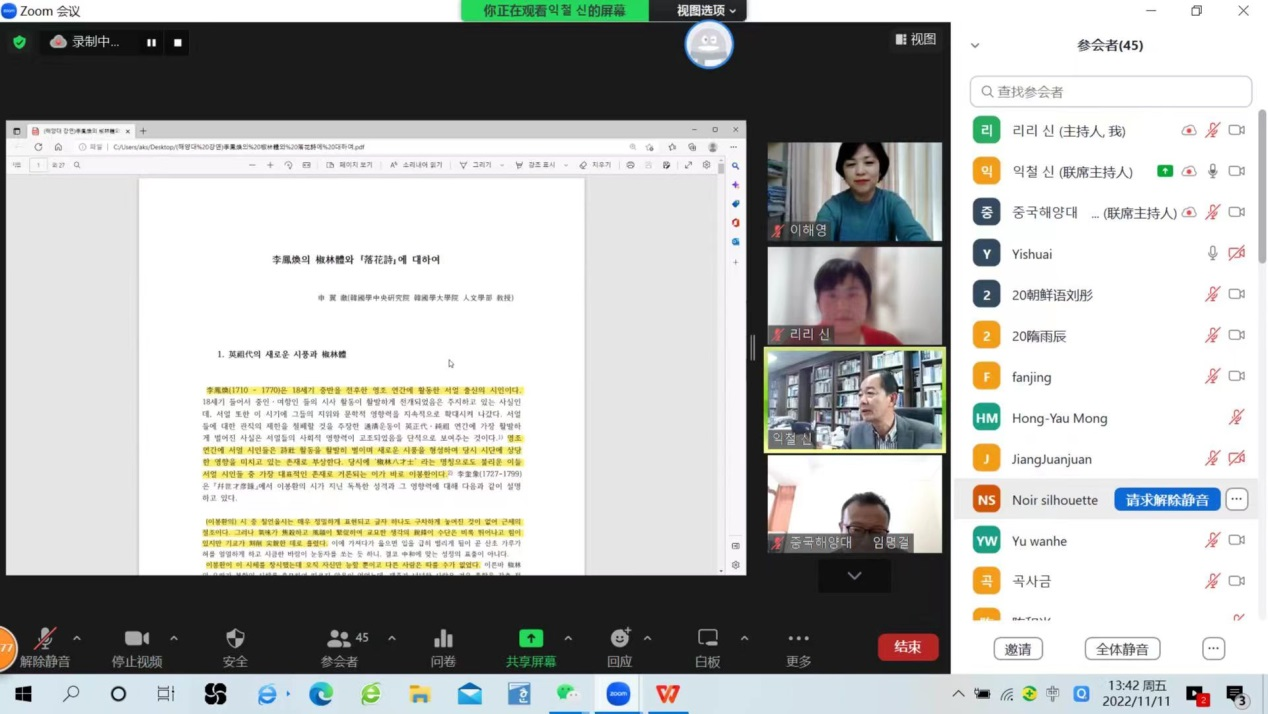The image size is (1268, 714).
Task: Expand more video thumbnails with down chevron
Action: point(854,575)
